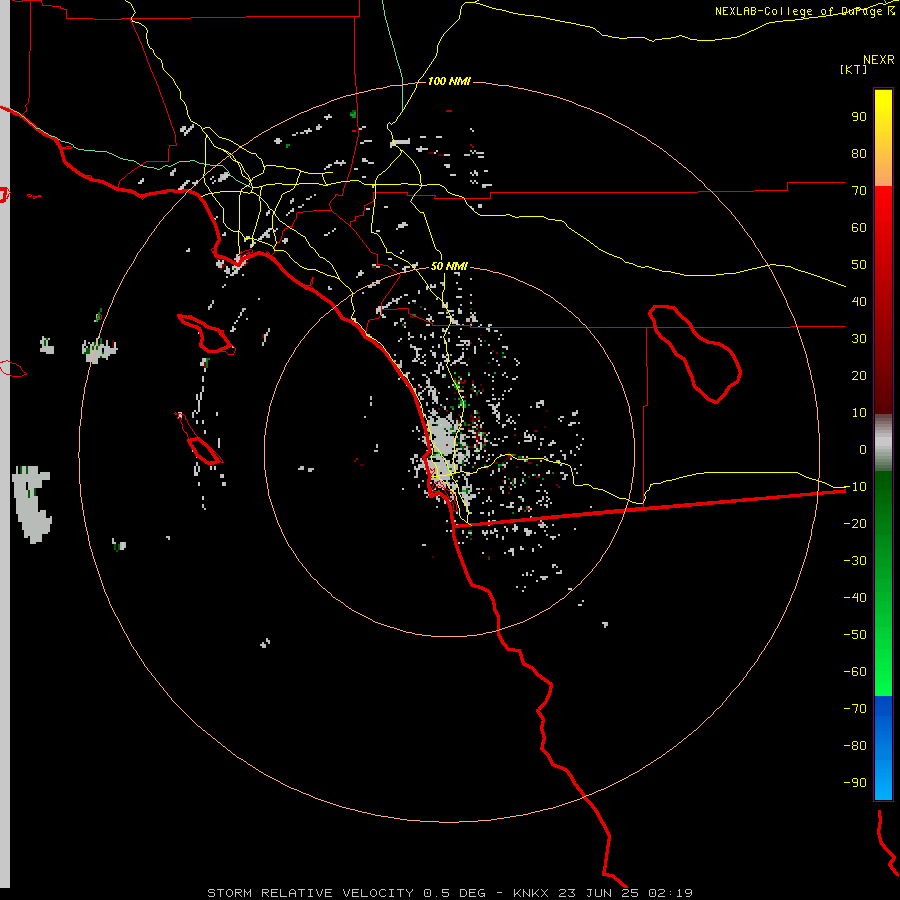Click the -80 value on the velocity scale
900x900 pixels.
pos(855,746)
